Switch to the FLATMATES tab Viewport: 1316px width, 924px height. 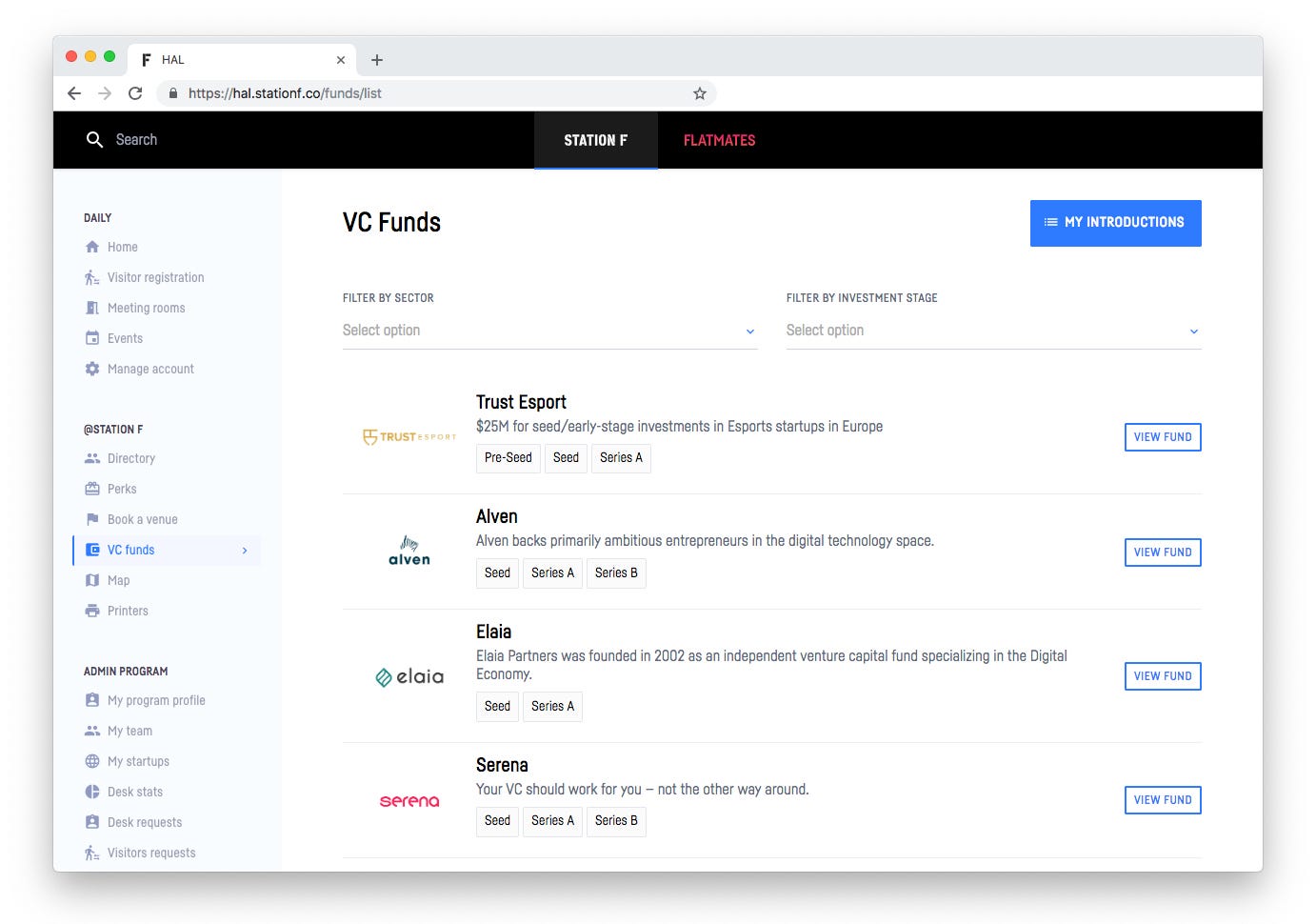coord(719,140)
